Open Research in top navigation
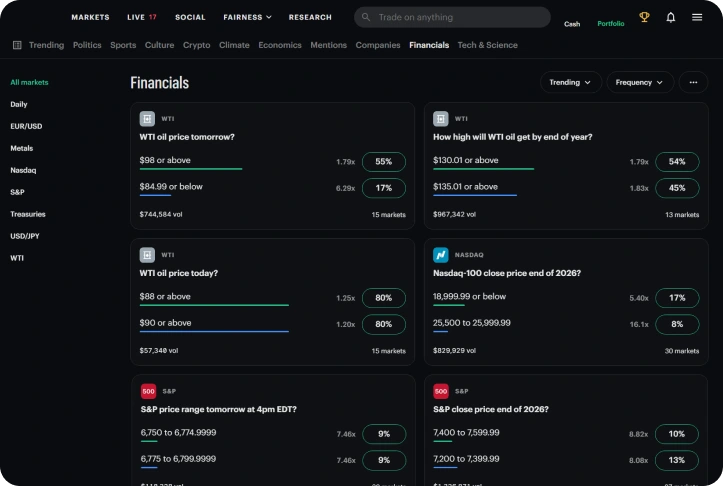This screenshot has height=486, width=723. (310, 17)
